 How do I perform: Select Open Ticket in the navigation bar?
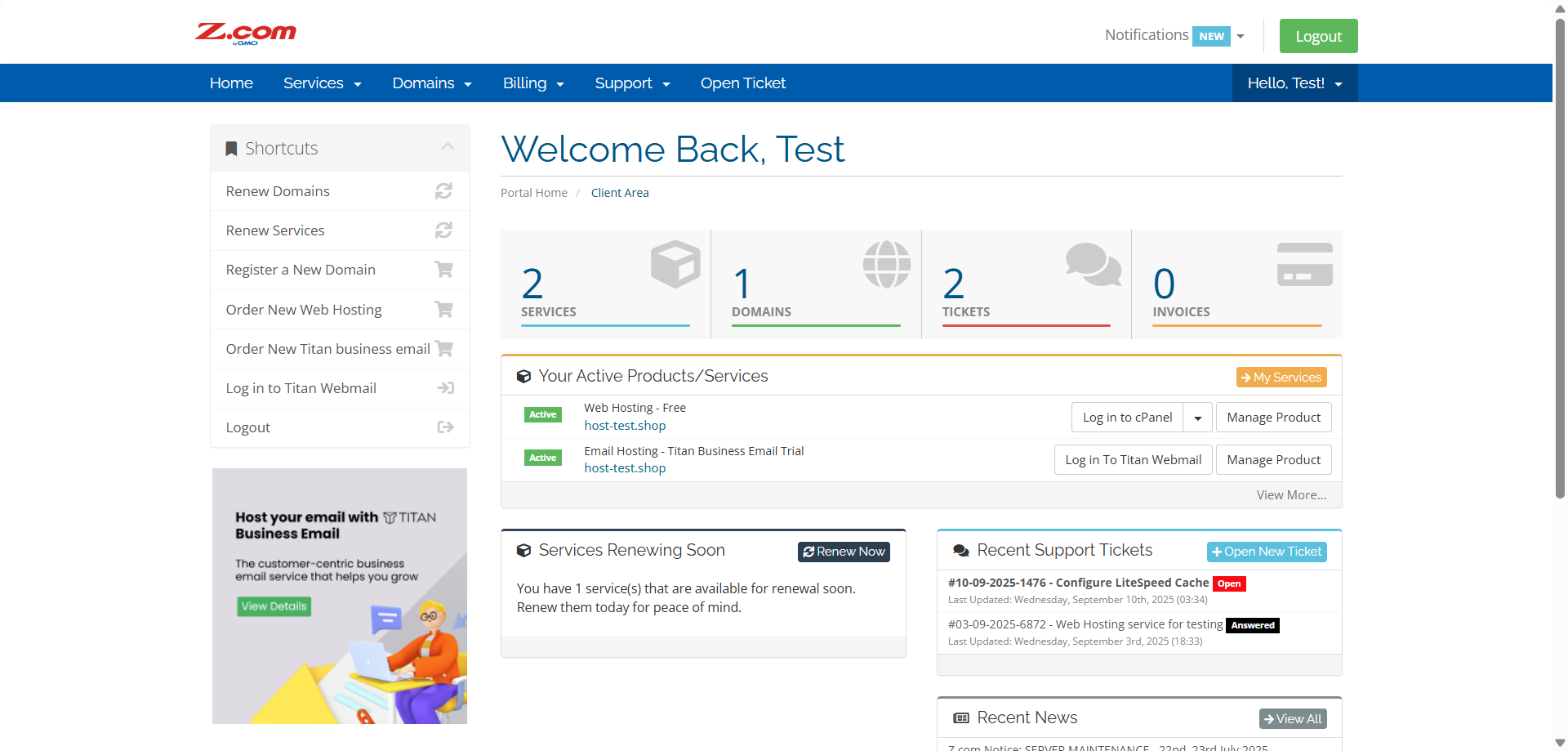[743, 83]
